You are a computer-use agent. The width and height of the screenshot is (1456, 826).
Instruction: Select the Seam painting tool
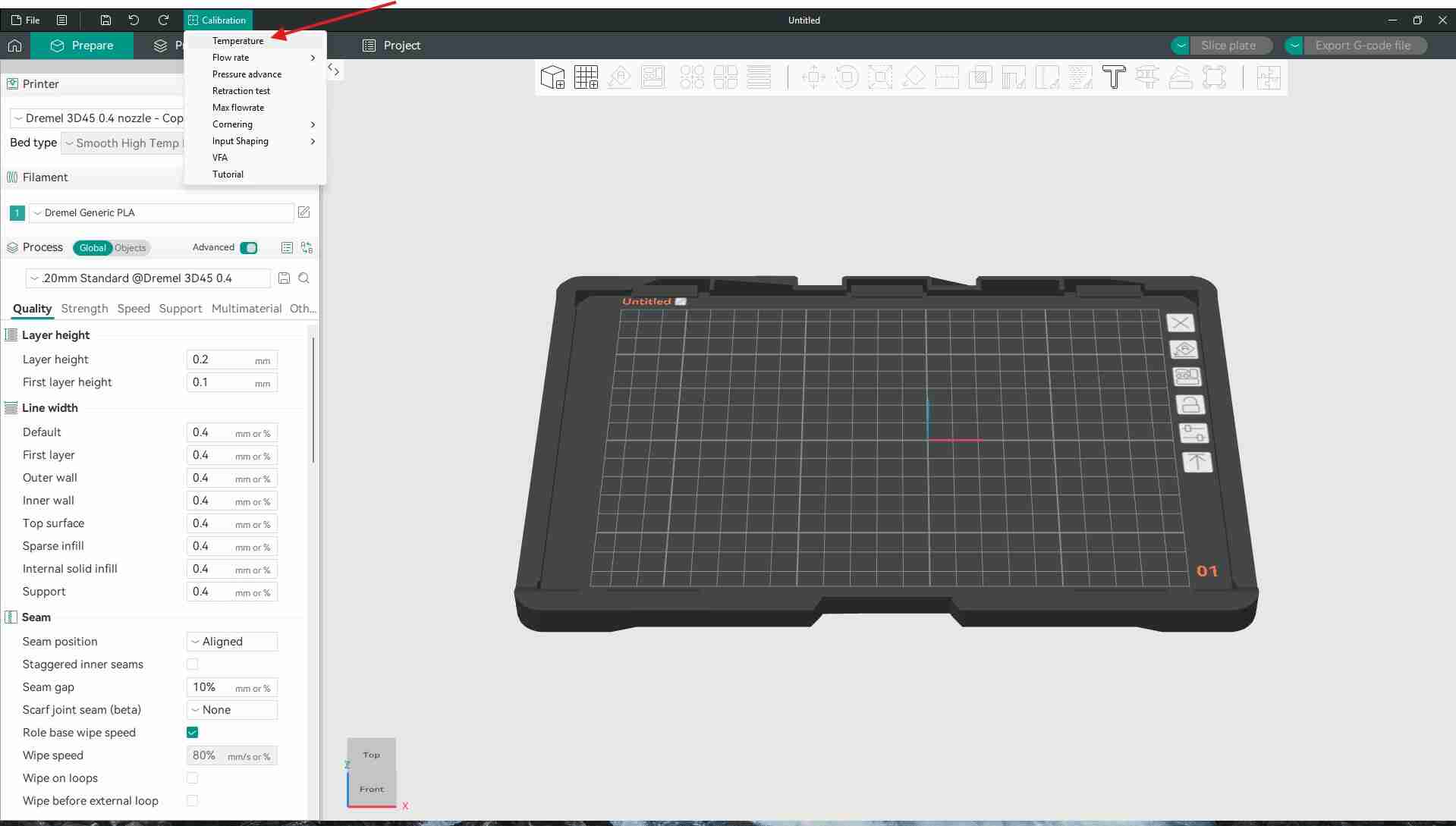click(x=1047, y=77)
